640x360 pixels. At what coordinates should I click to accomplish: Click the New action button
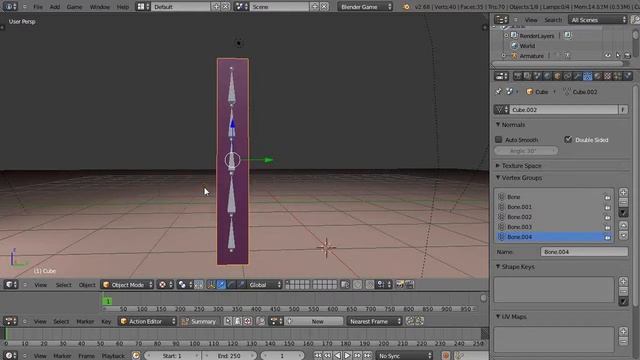(x=313, y=321)
